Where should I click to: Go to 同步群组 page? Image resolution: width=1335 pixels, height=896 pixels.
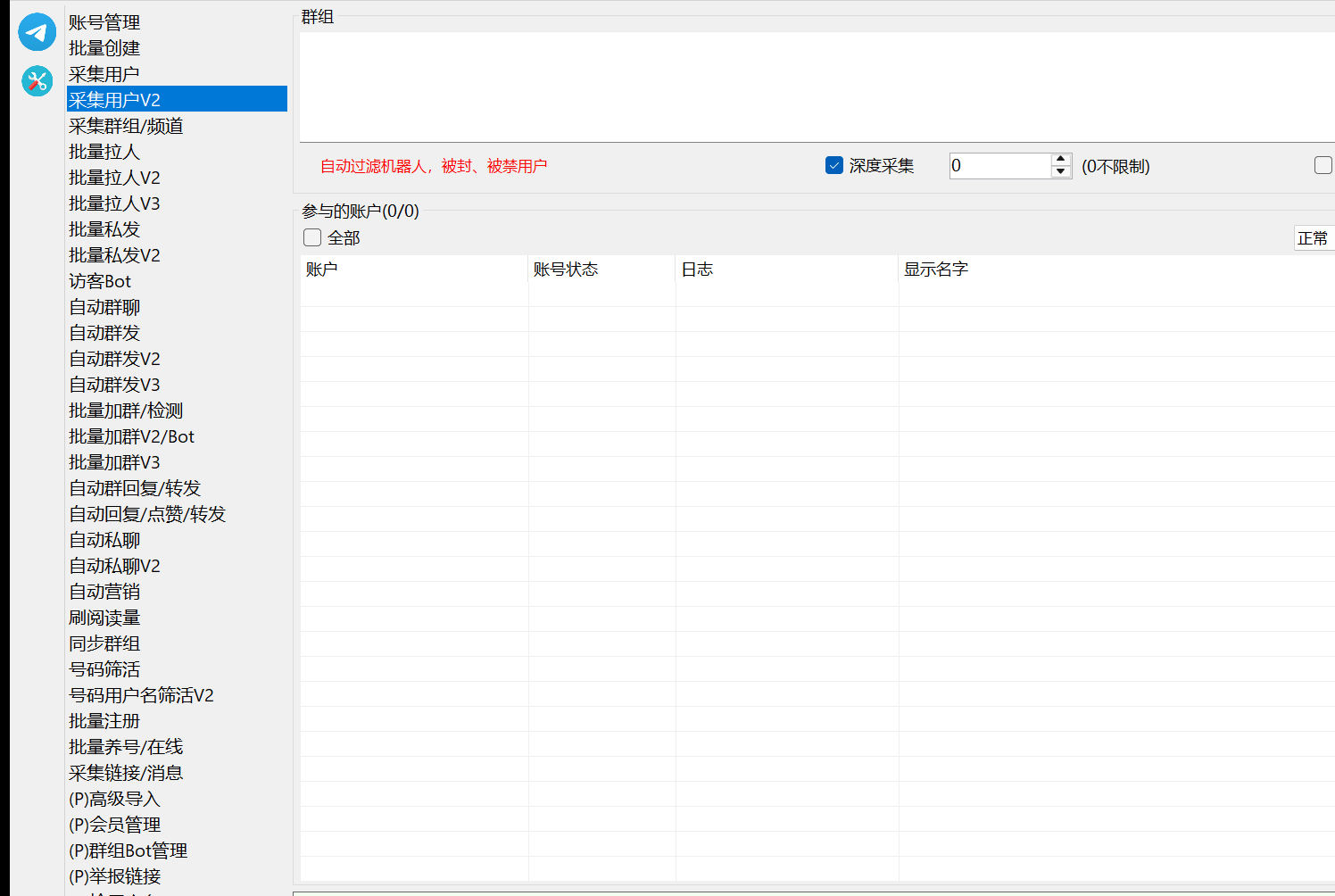[177, 643]
